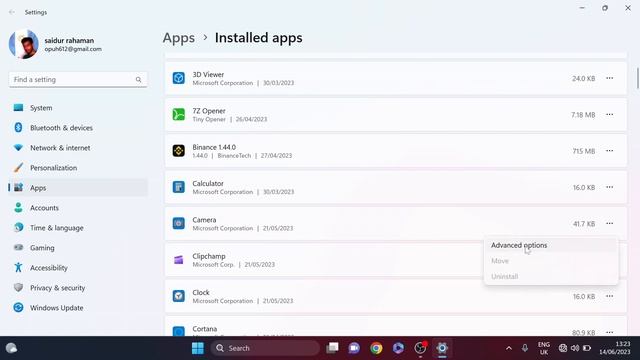Click the Cortana app icon

178,331
